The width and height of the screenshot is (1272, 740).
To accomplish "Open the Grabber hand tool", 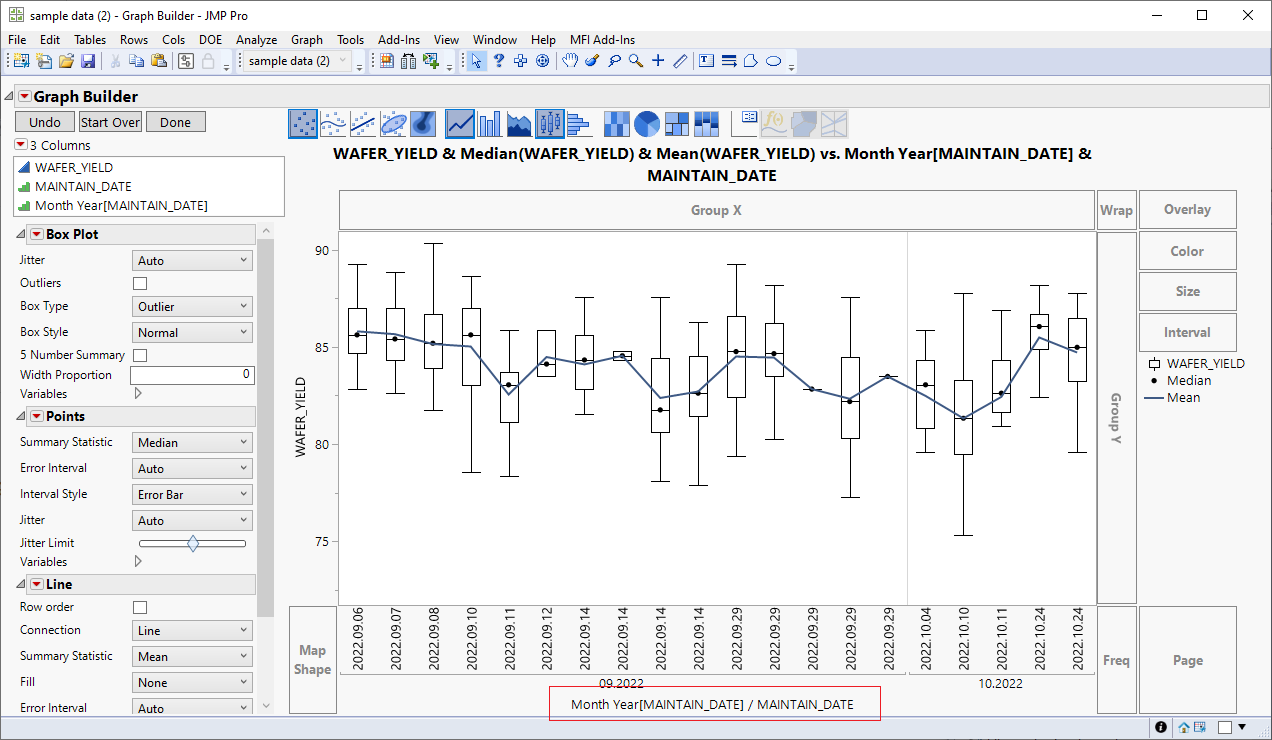I will pyautogui.click(x=569, y=61).
